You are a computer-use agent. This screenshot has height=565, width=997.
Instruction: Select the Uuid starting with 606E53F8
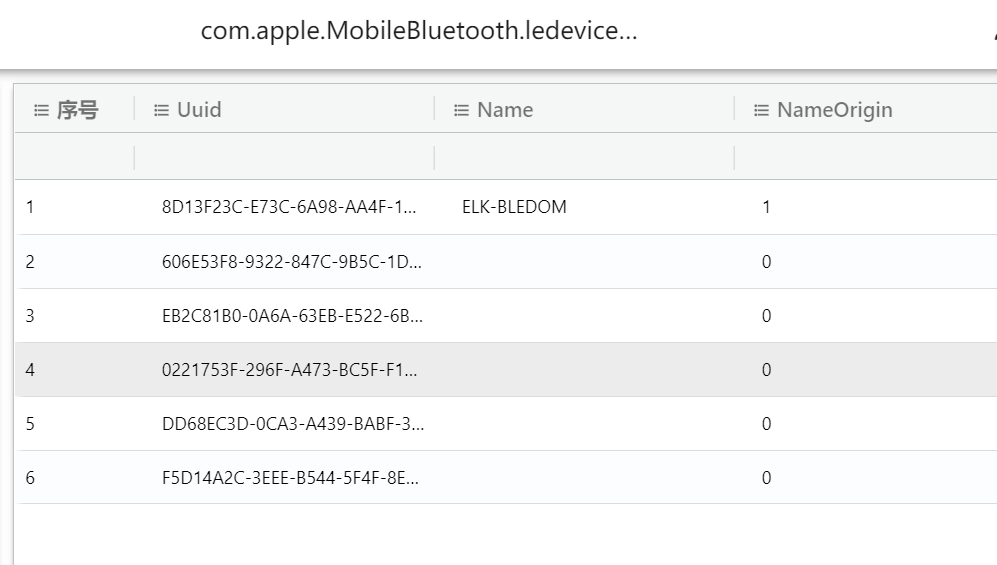(290, 262)
